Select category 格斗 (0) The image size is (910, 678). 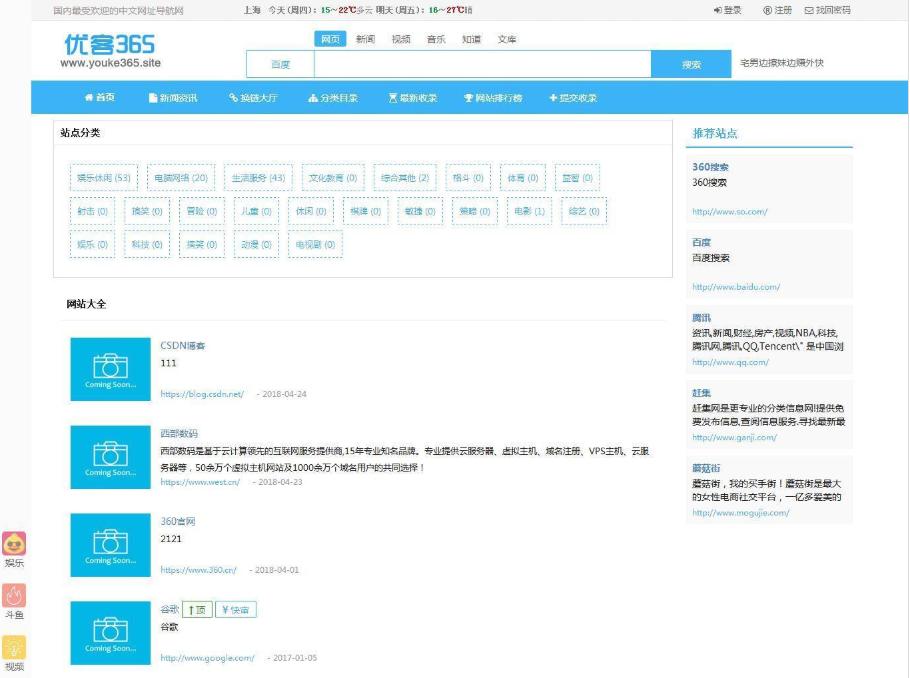point(468,178)
